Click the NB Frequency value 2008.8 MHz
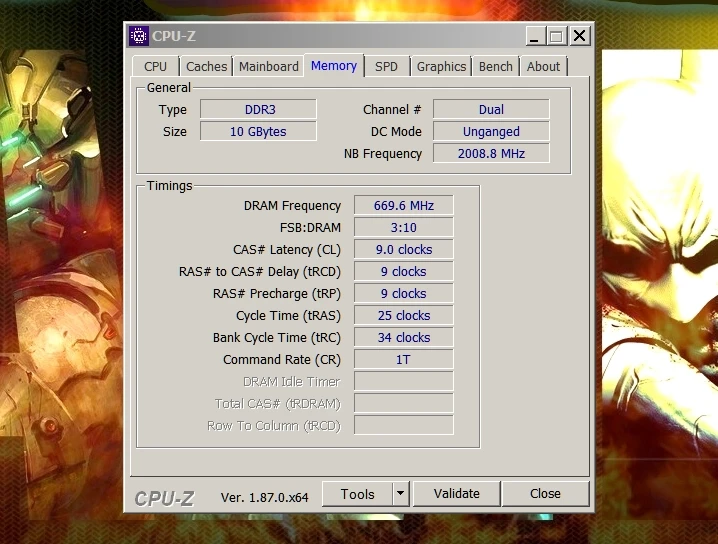This screenshot has height=544, width=718. click(x=491, y=153)
